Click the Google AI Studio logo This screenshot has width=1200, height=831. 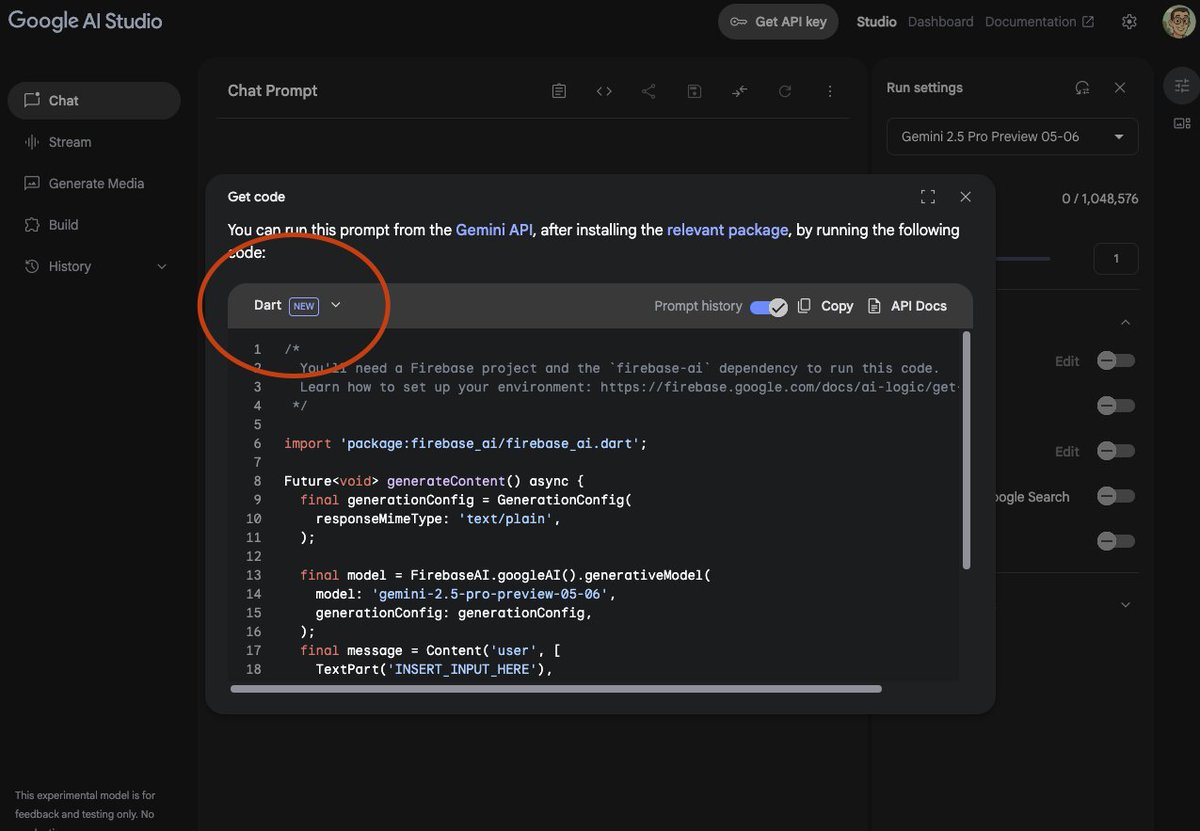(85, 21)
